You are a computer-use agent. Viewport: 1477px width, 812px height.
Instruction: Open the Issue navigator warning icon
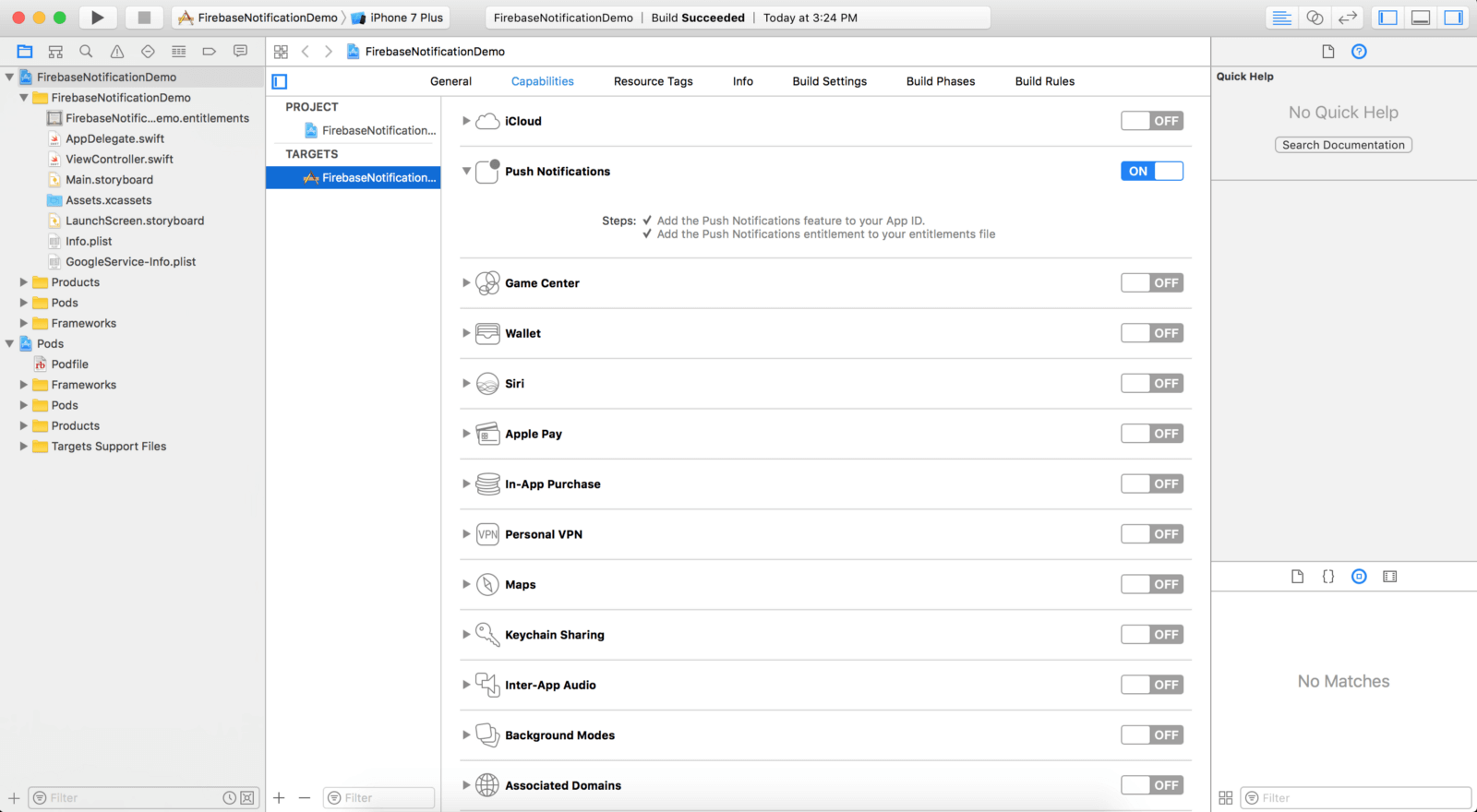coord(117,52)
